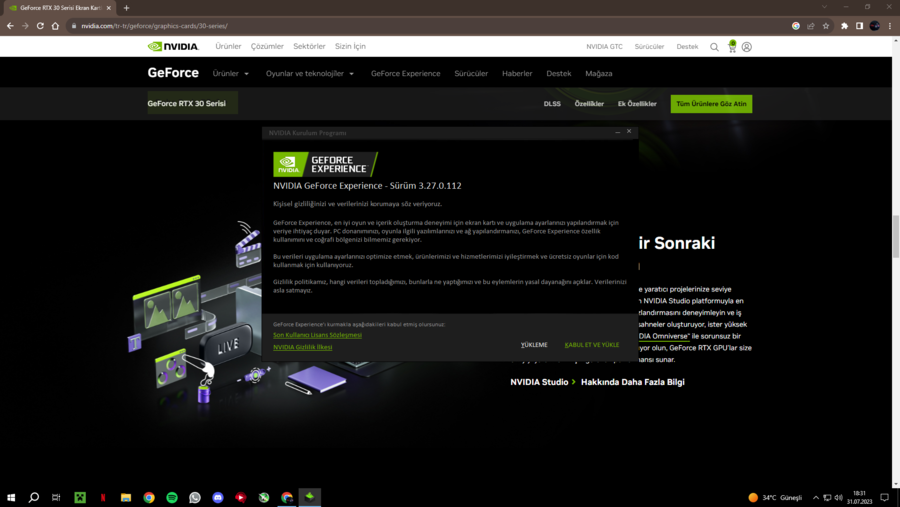Open Son Kullanıcı Lisans Sözleşmesi link
Screen dimensions: 900x507
317,335
